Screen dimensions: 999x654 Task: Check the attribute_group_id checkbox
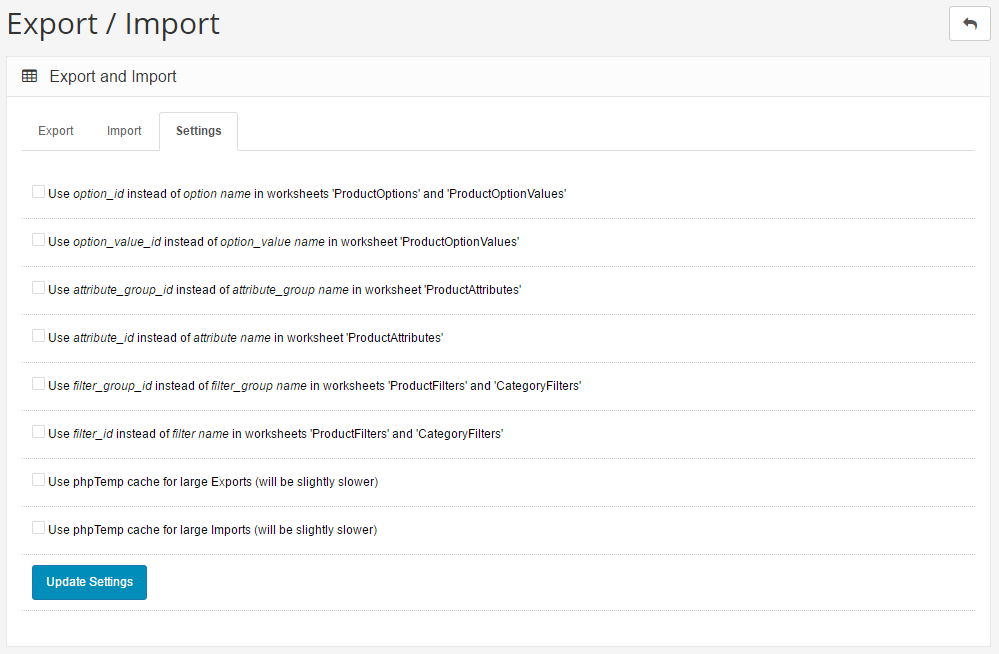point(38,287)
